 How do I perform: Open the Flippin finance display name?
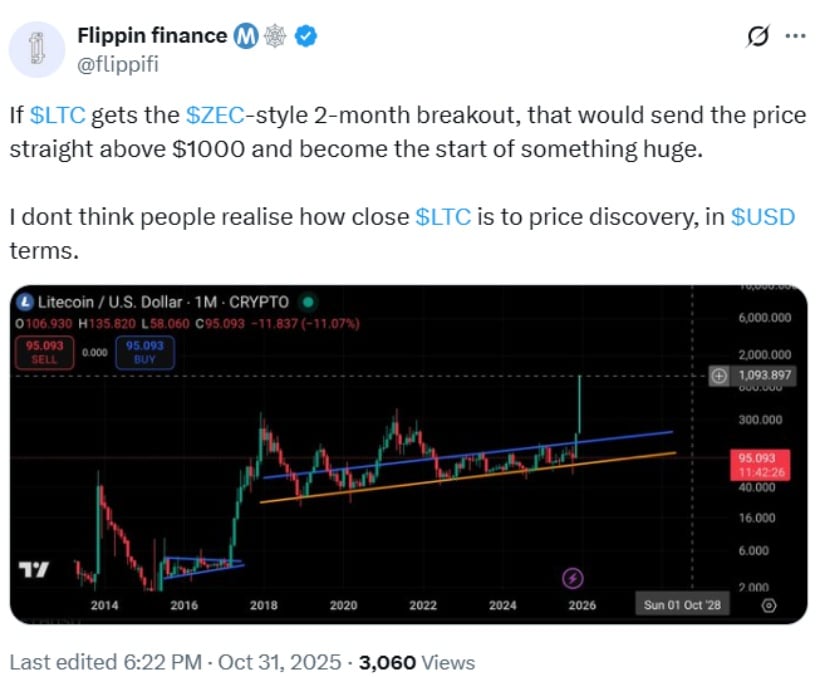(152, 36)
